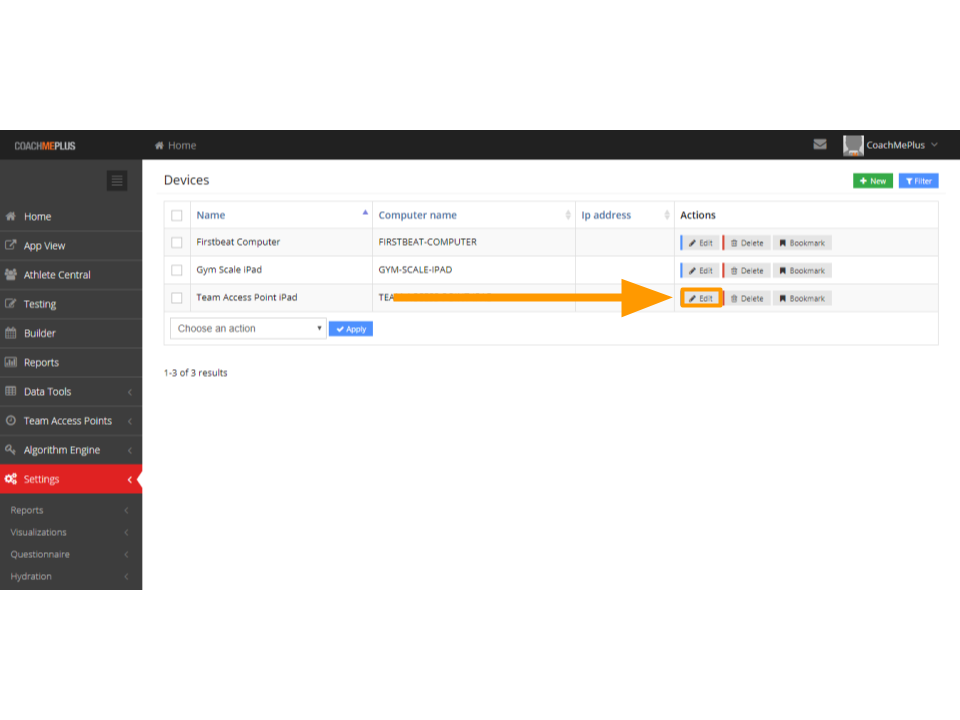Expand the Team Access Points chevron

point(130,421)
